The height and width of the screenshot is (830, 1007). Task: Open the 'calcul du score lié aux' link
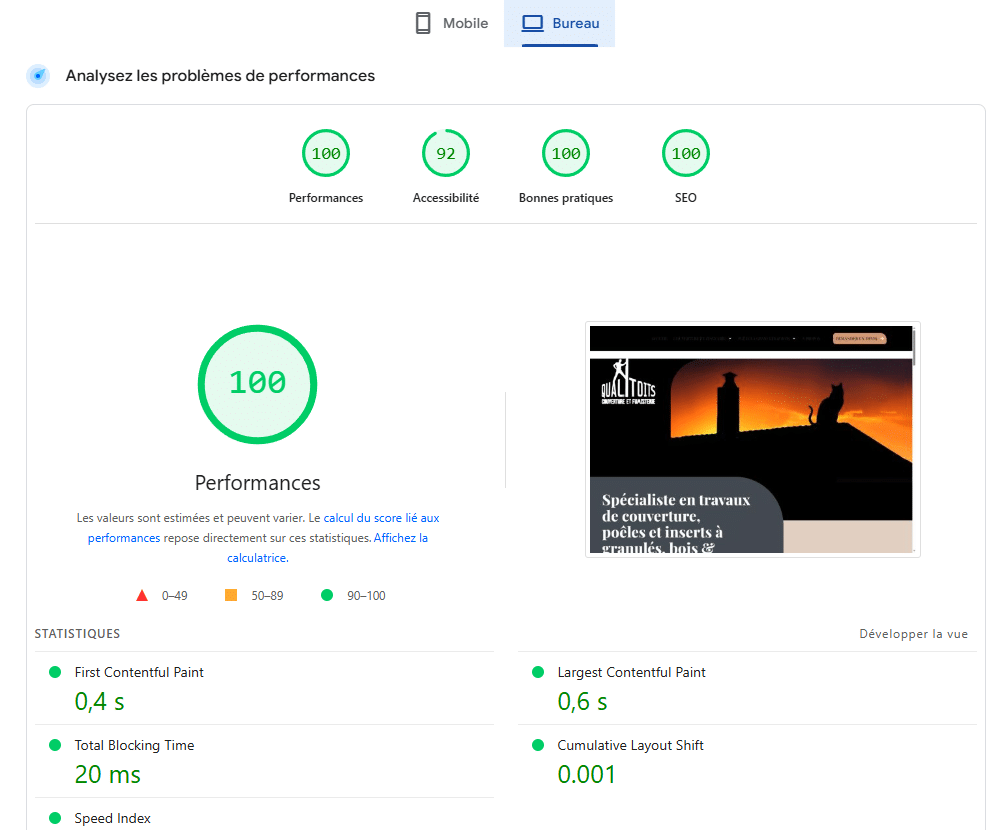click(381, 518)
